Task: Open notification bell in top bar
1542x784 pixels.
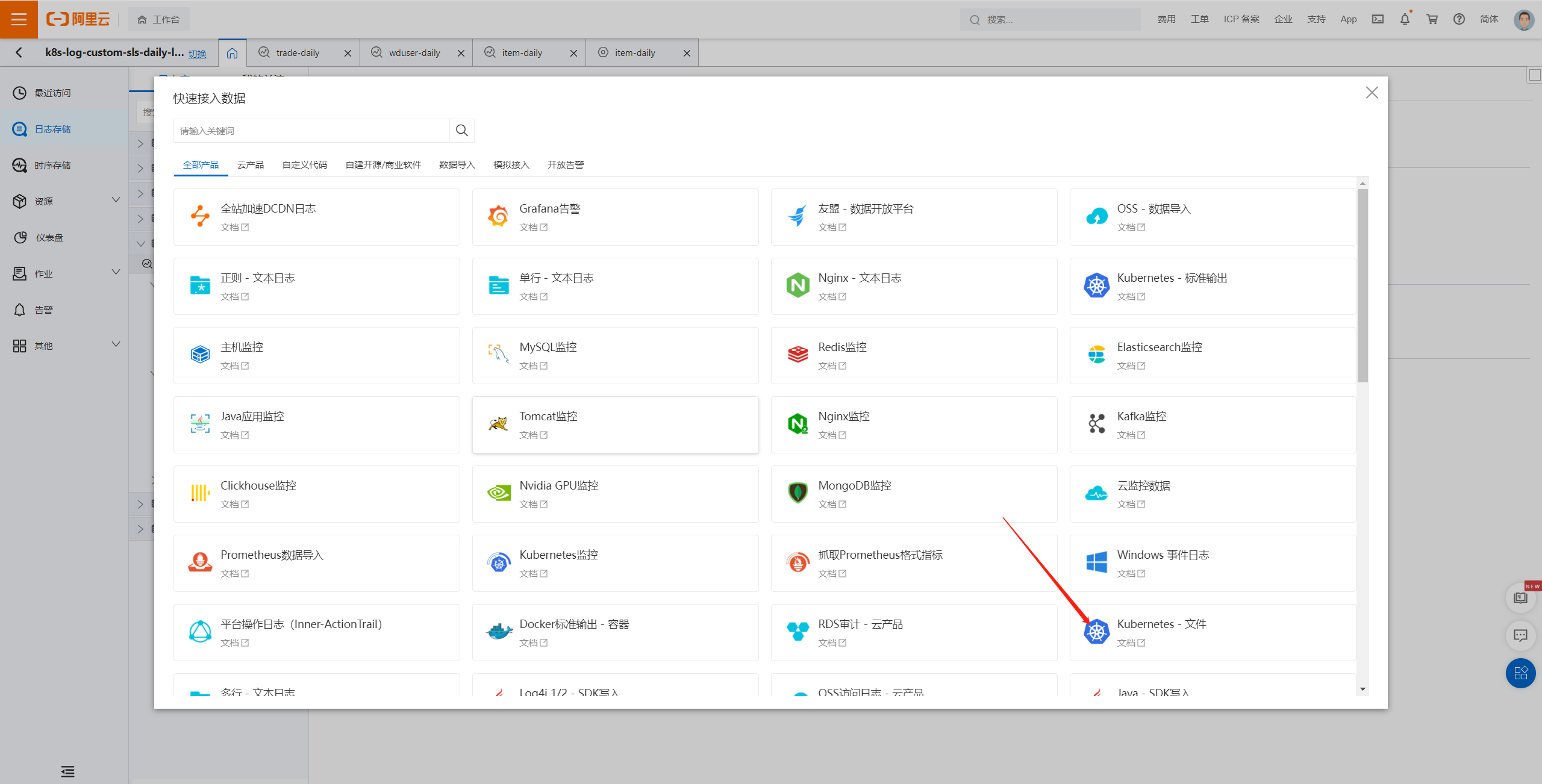Action: point(1405,19)
